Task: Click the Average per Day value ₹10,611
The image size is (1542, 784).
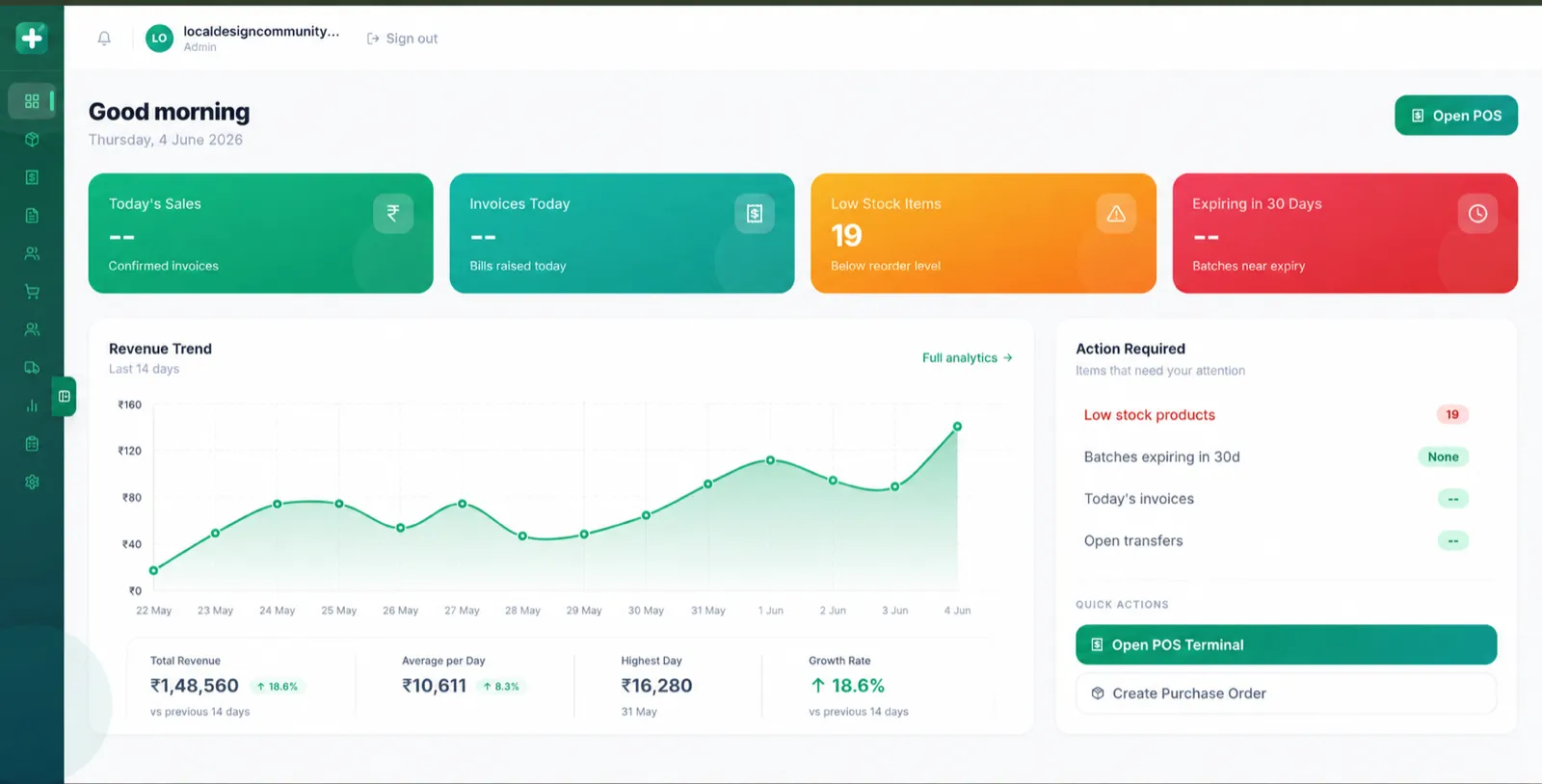Action: [435, 686]
